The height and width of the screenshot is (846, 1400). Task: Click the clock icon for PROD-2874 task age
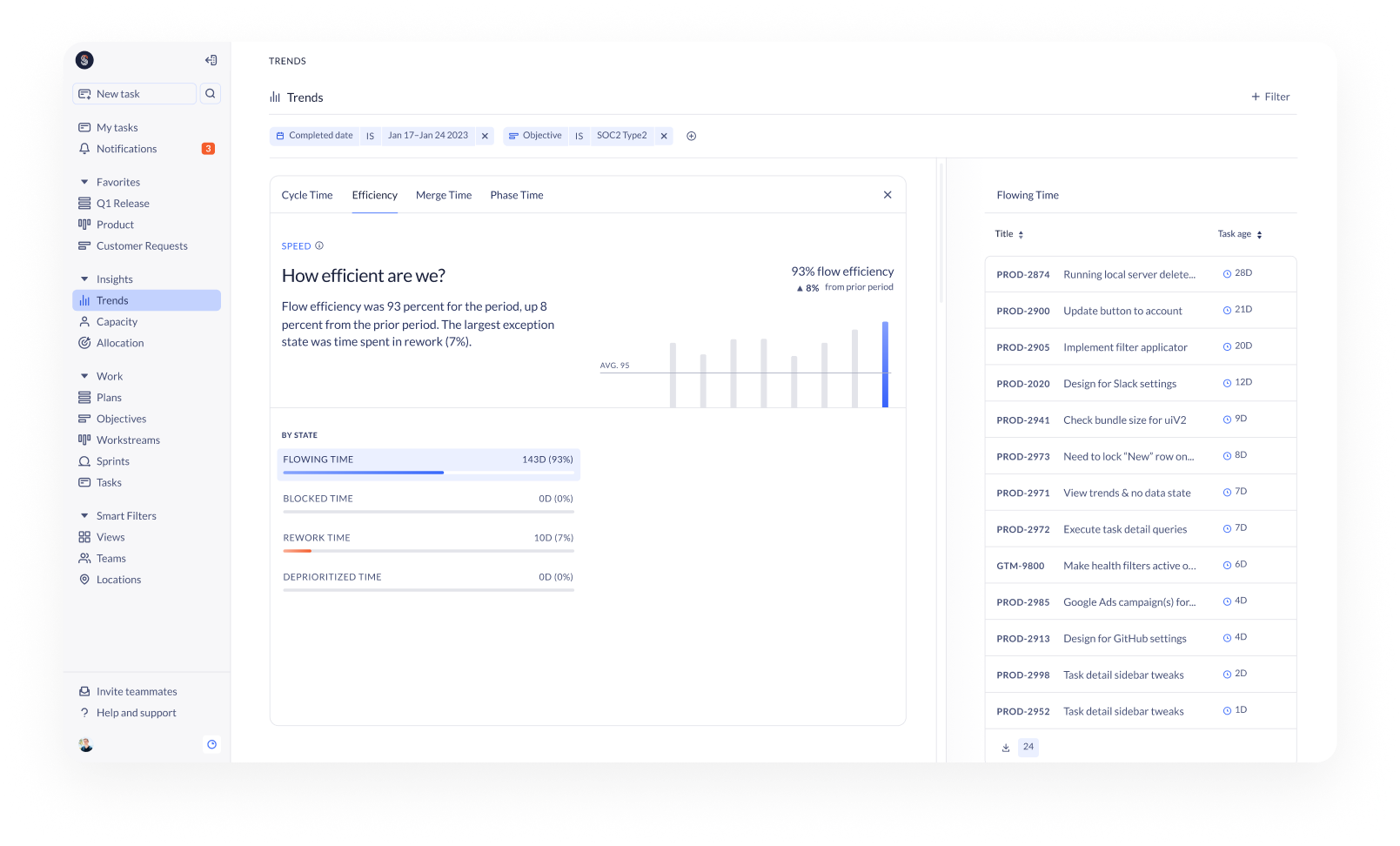pyautogui.click(x=1227, y=273)
